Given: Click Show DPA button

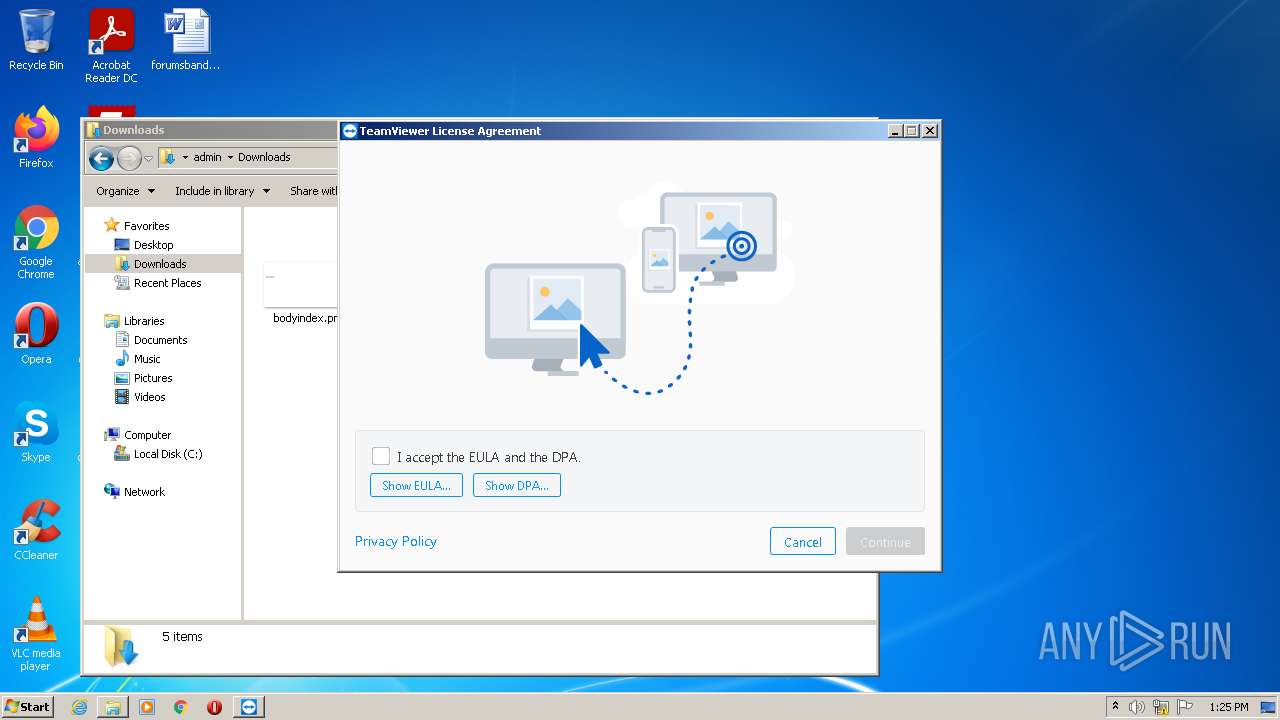Looking at the screenshot, I should 517,485.
